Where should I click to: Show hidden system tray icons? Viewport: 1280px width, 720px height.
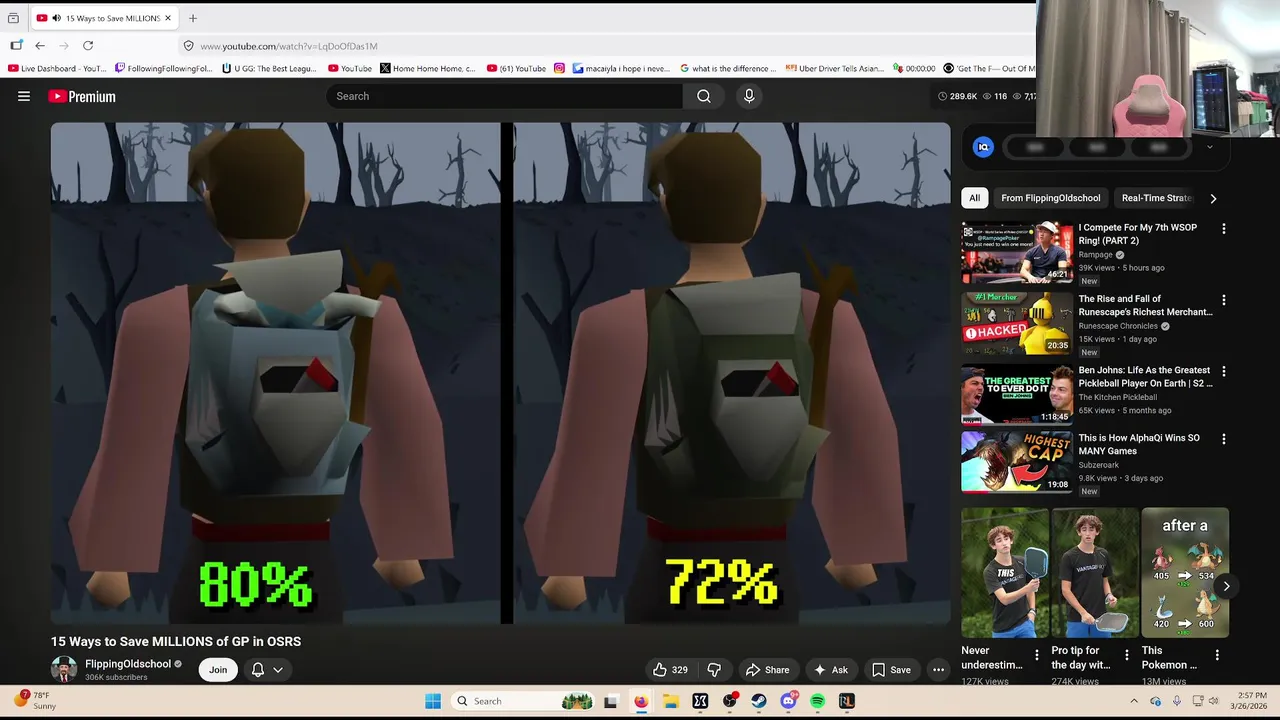click(x=1134, y=701)
